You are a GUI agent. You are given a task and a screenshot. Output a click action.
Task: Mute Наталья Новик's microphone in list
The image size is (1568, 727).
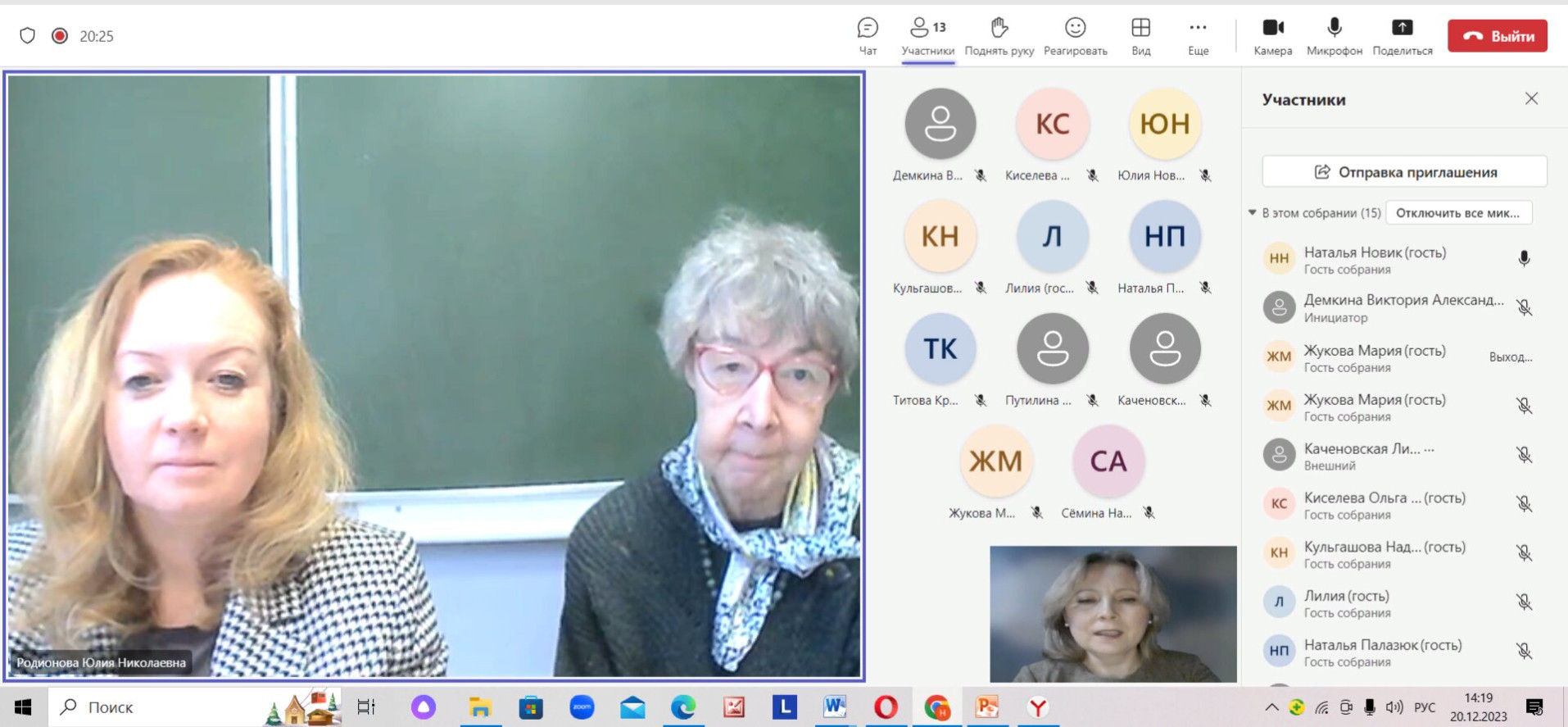click(x=1524, y=259)
